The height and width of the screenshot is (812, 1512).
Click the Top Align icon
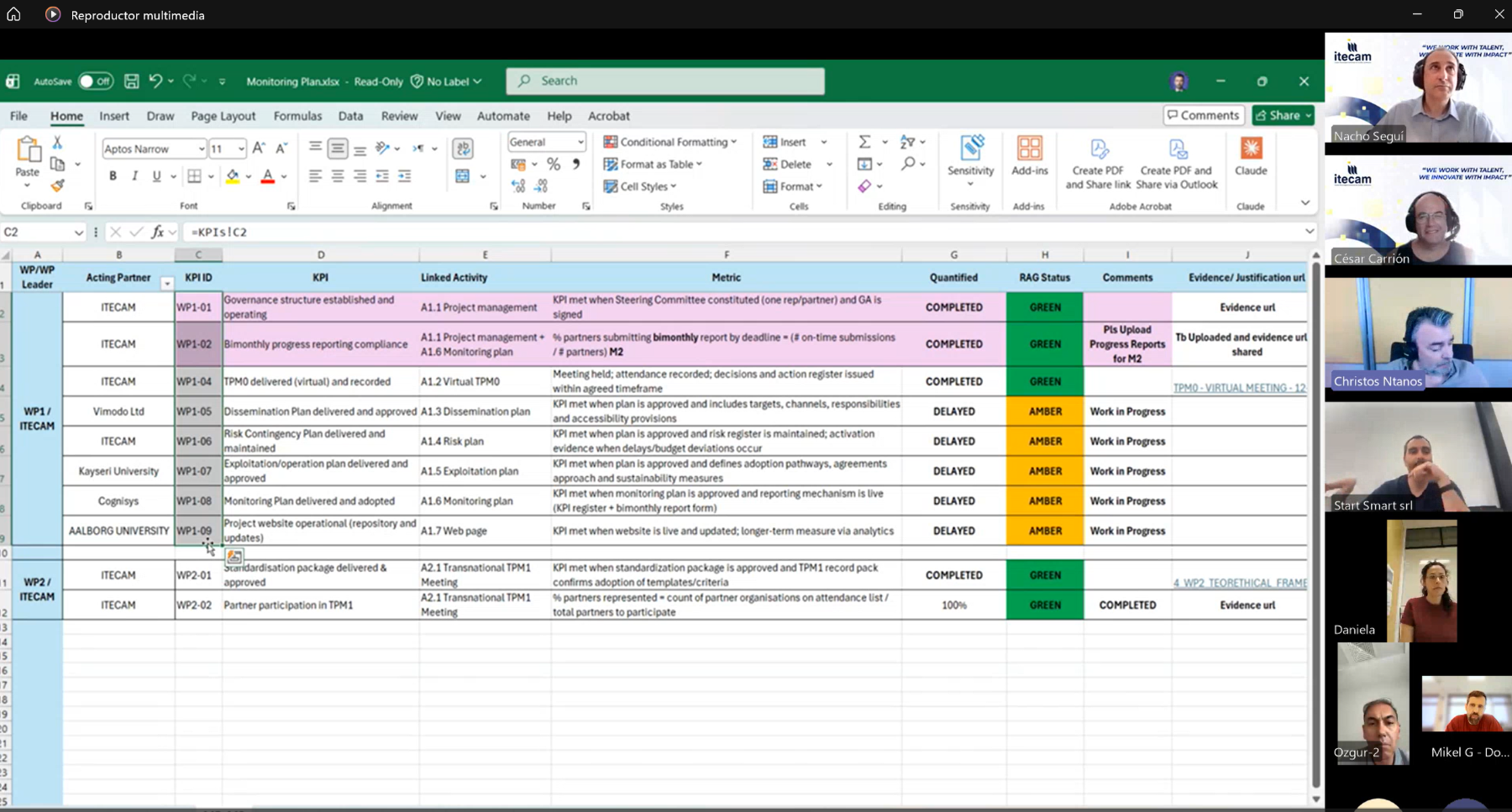click(x=315, y=148)
